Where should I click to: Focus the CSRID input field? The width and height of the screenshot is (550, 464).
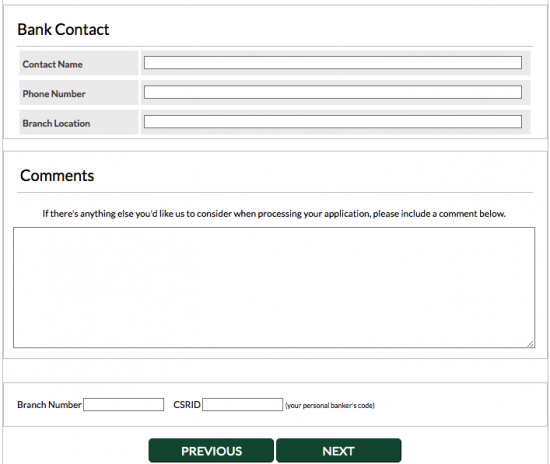pos(242,404)
